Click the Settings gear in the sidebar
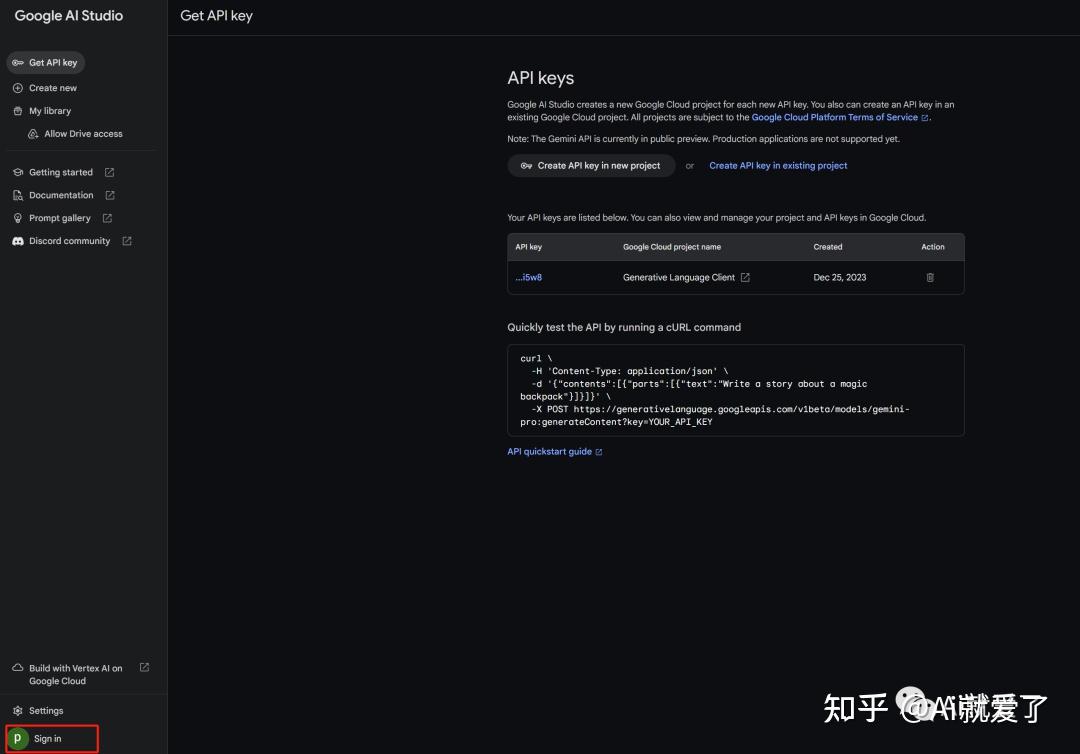The width and height of the screenshot is (1080, 754). point(17,710)
